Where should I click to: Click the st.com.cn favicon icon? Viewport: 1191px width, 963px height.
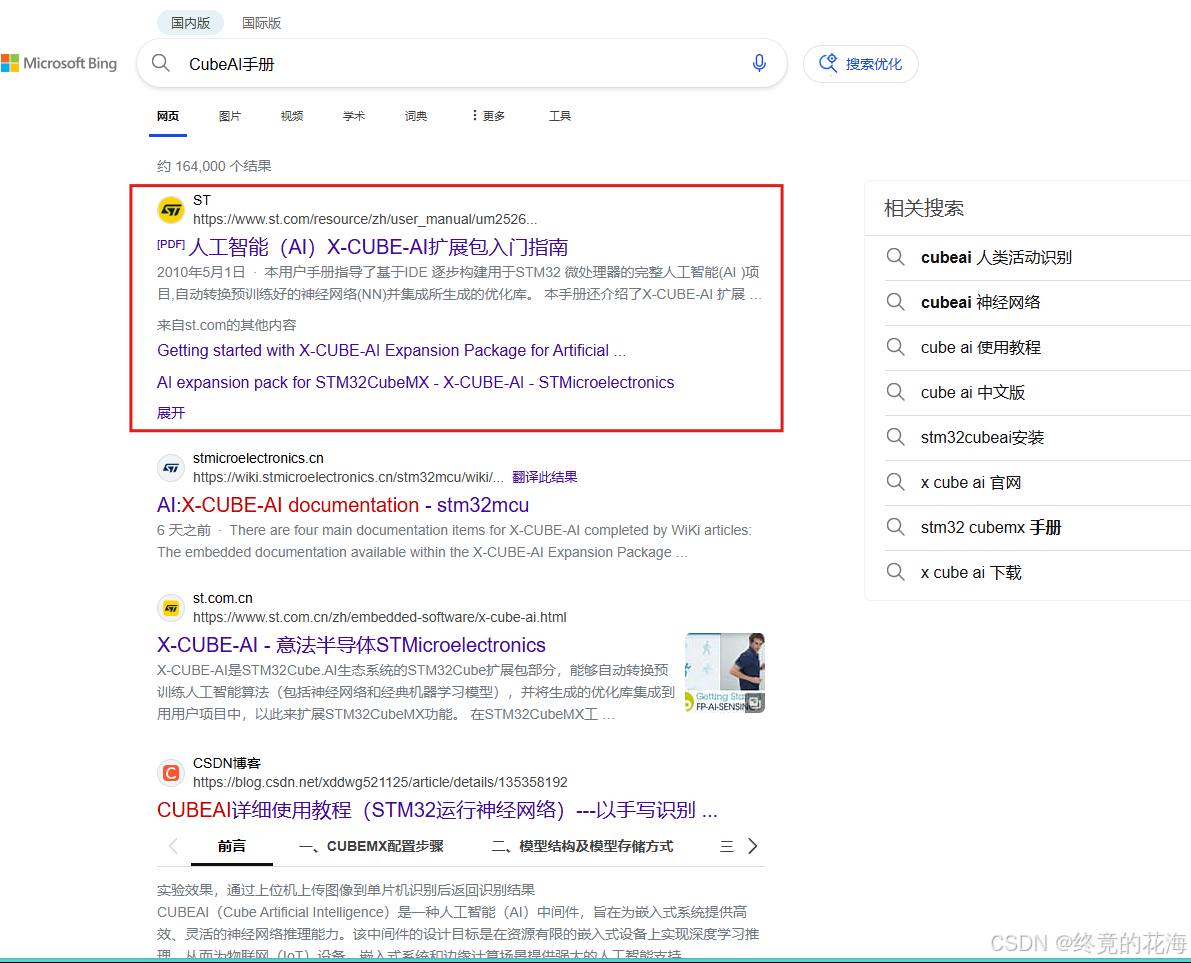point(171,608)
